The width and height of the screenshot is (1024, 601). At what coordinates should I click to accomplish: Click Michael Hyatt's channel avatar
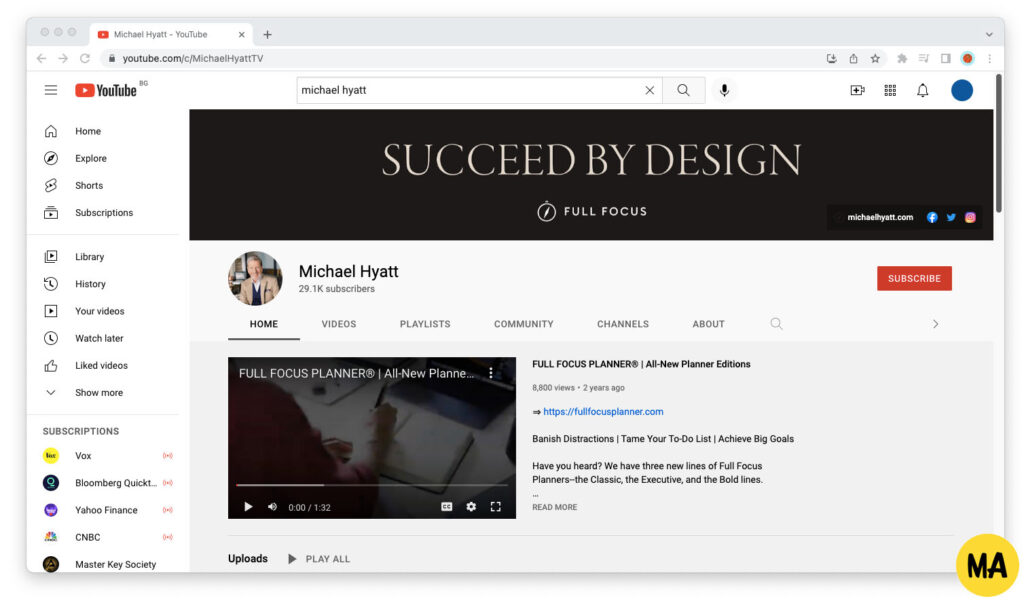coord(255,278)
